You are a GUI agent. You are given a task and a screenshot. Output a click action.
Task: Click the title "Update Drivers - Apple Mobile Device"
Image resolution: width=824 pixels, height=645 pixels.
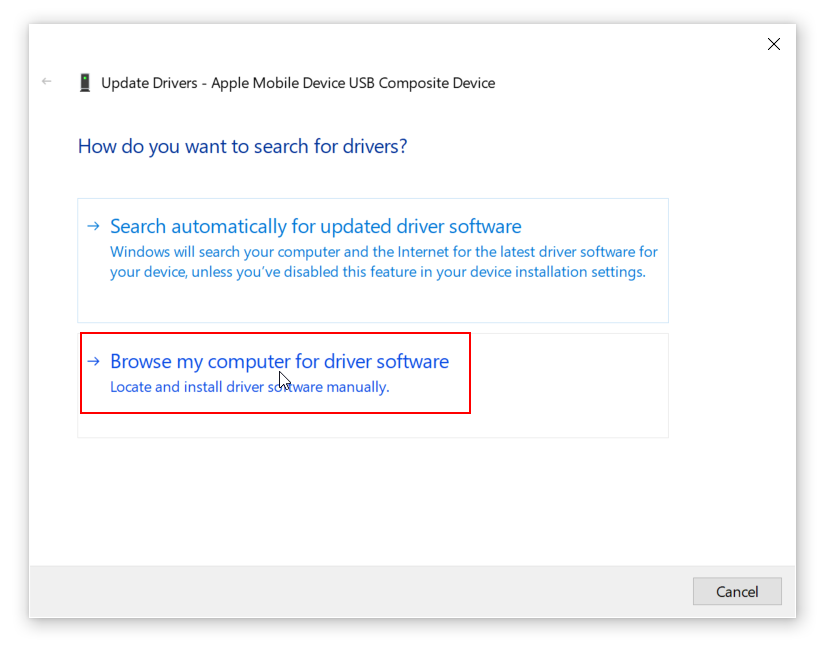(300, 82)
